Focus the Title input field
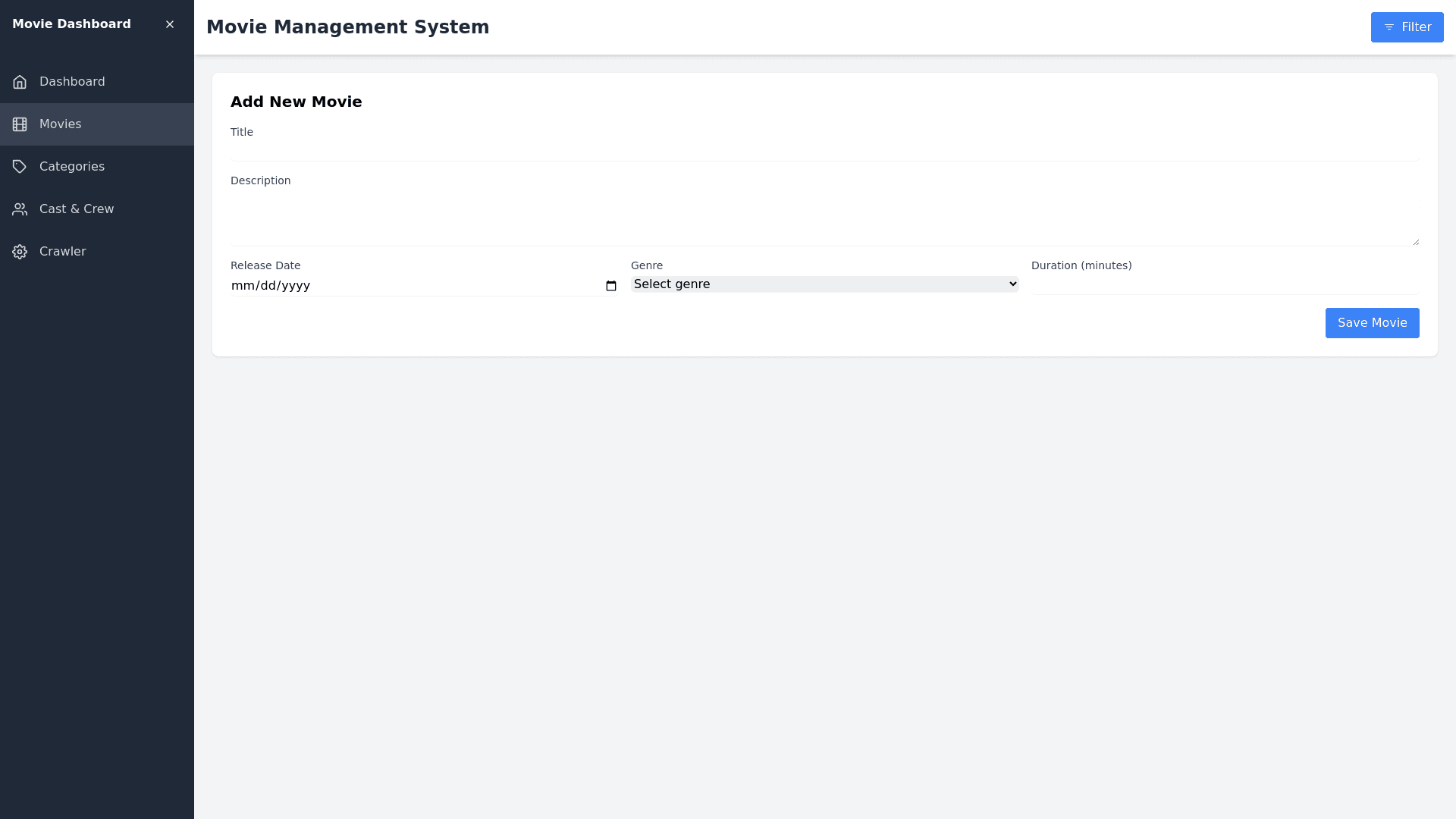This screenshot has width=1456, height=819. pos(824,151)
